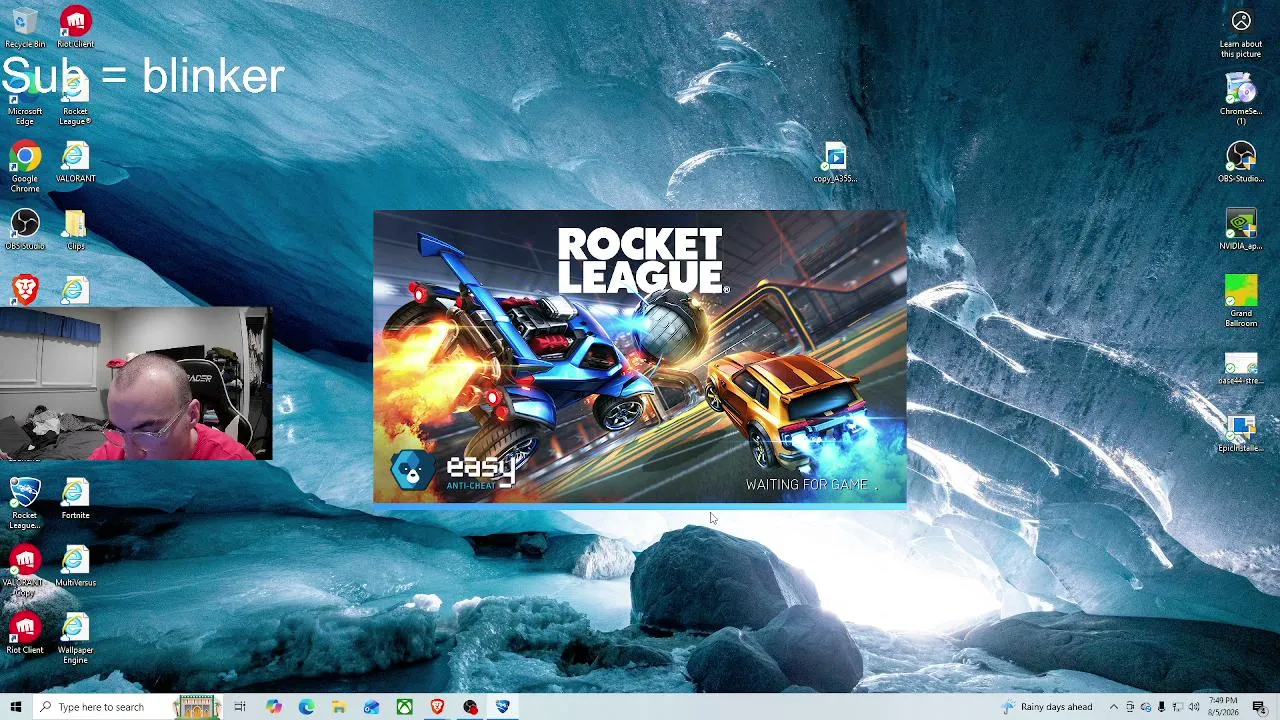Screen dimensions: 1280x720
Task: Select the EpicInstaller desktop icon
Action: 1241,431
